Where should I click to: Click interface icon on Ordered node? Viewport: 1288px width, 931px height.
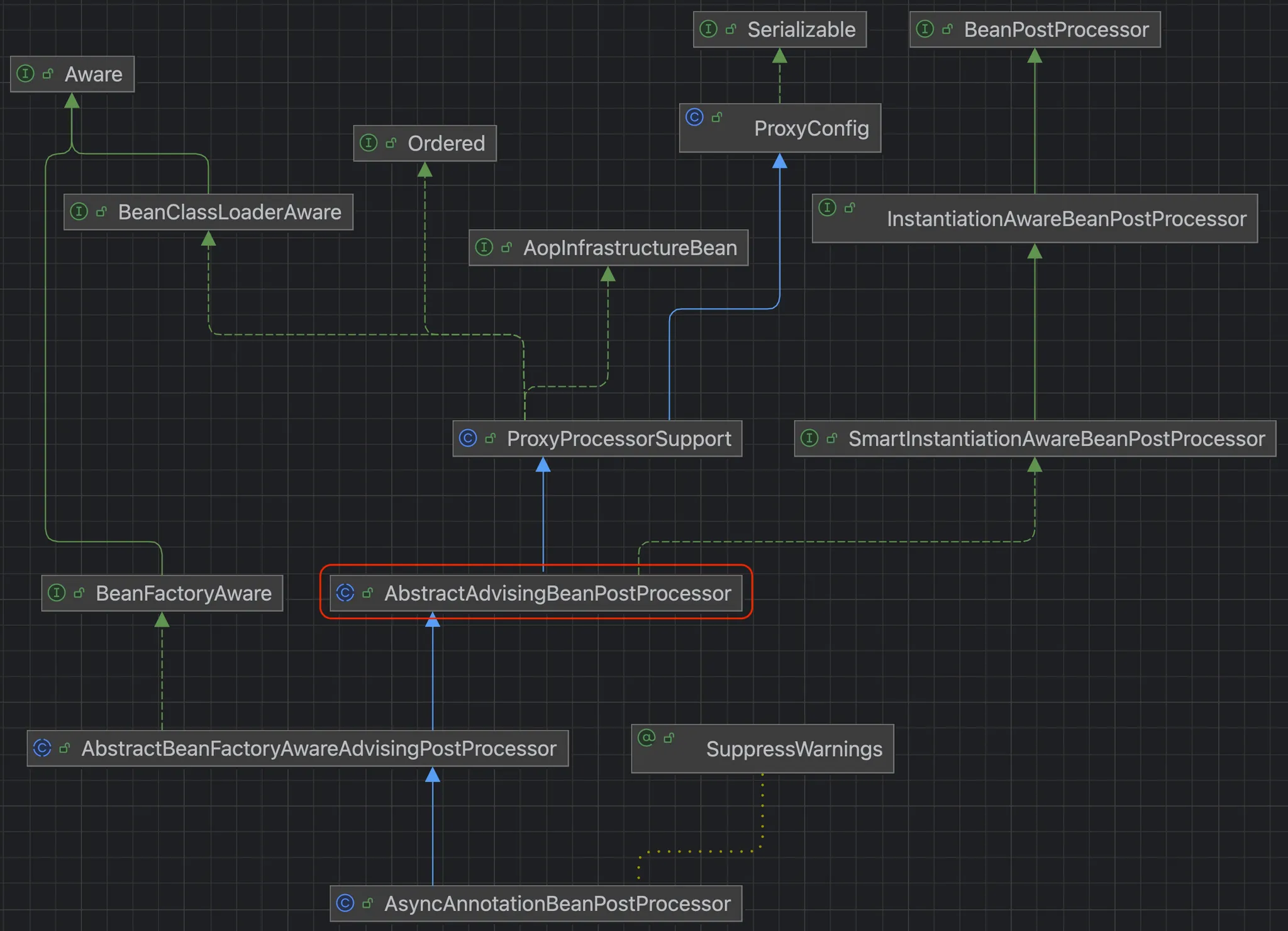point(369,143)
